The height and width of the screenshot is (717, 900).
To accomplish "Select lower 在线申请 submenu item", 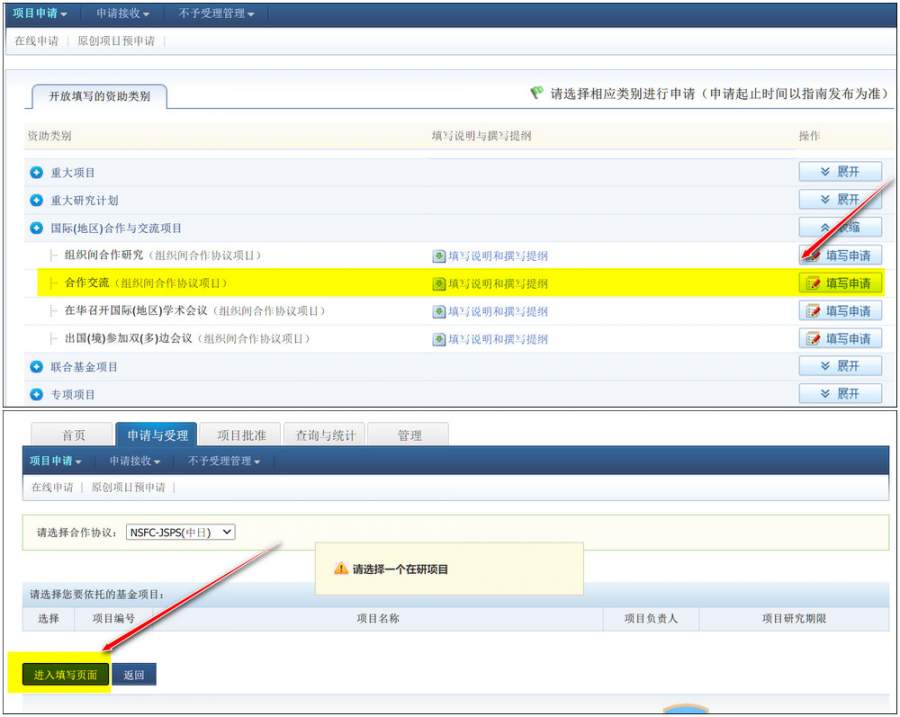I will tap(52, 487).
